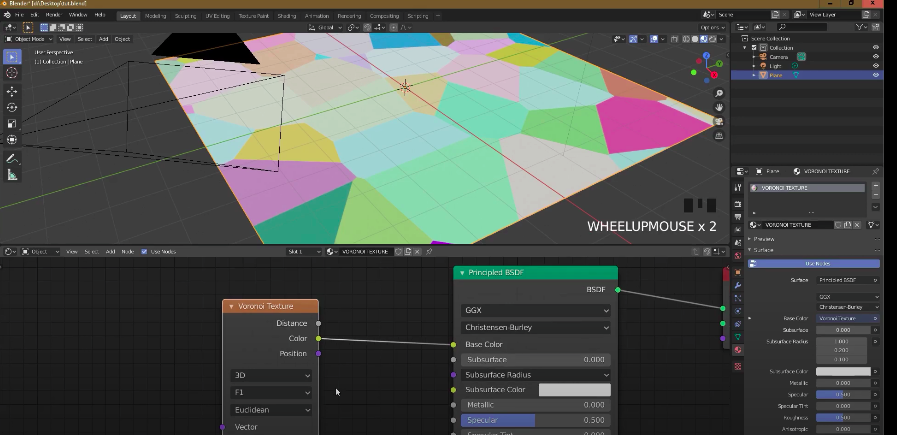Switch to the Modeling workspace tab
Viewport: 897px width, 435px height.
click(x=155, y=16)
